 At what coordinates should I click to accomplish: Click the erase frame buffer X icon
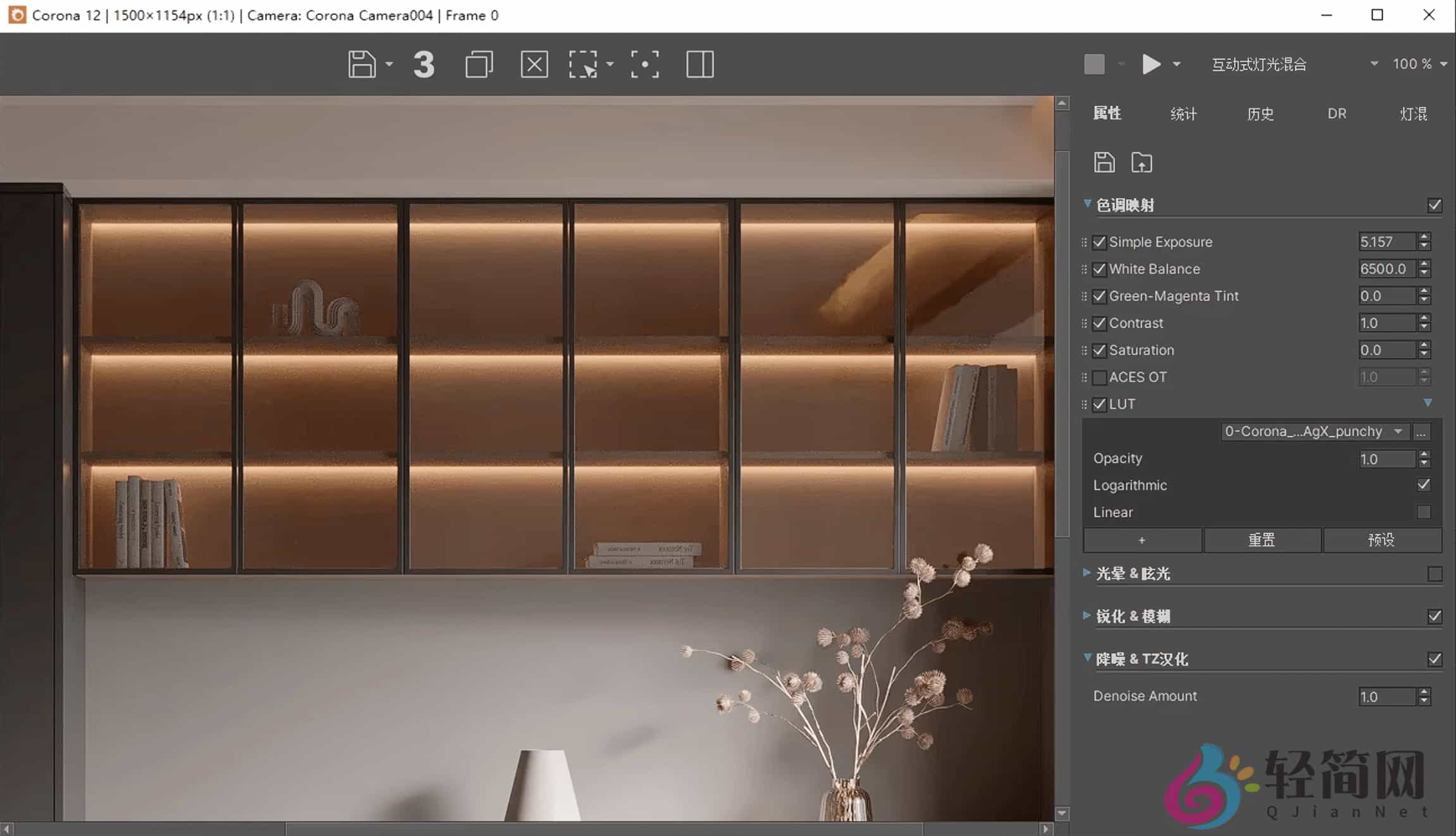534,65
